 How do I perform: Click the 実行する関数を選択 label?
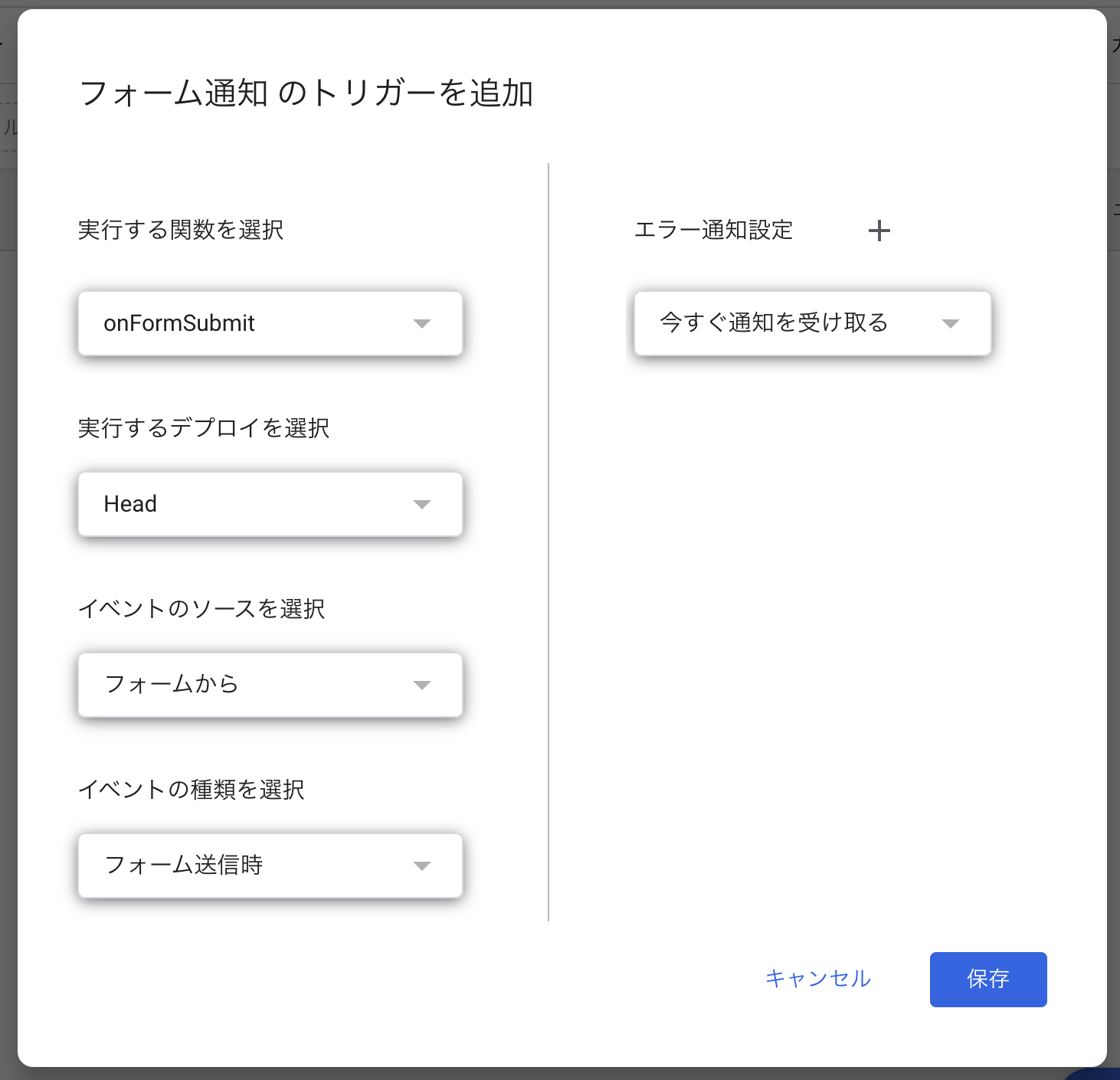181,230
